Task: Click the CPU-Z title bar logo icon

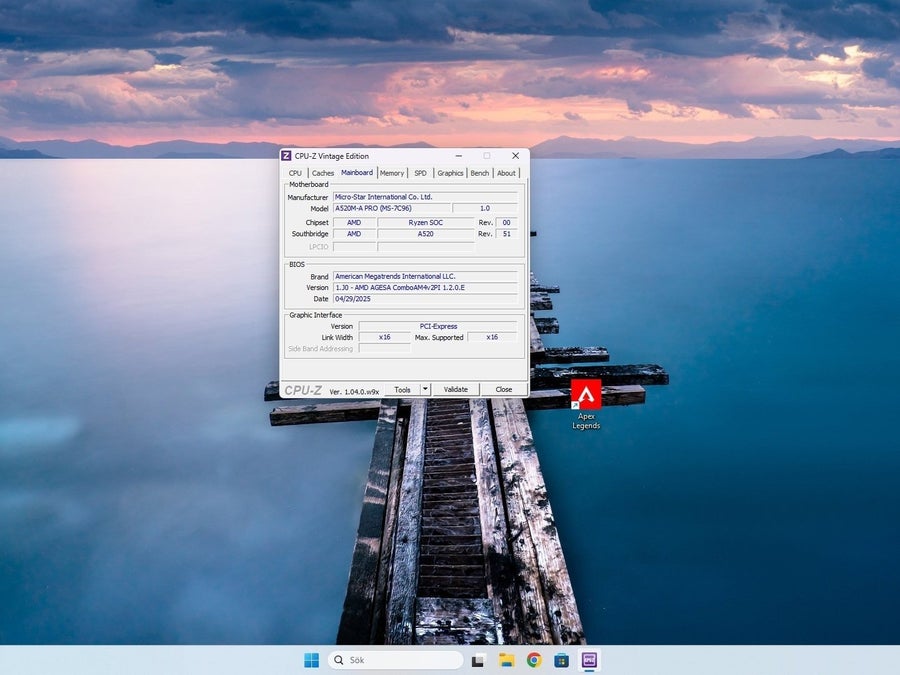Action: pyautogui.click(x=286, y=156)
